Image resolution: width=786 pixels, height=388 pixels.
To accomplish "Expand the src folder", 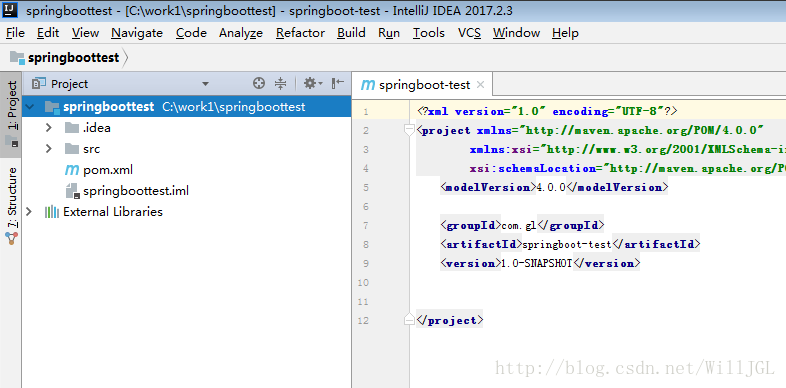I will 49,149.
